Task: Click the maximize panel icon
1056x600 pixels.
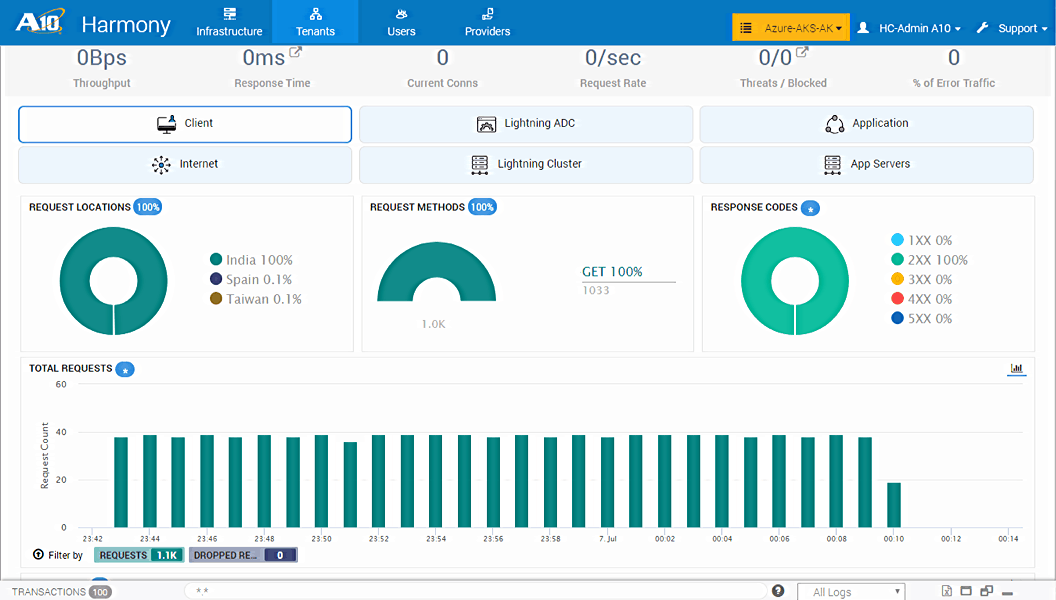Action: tap(966, 591)
